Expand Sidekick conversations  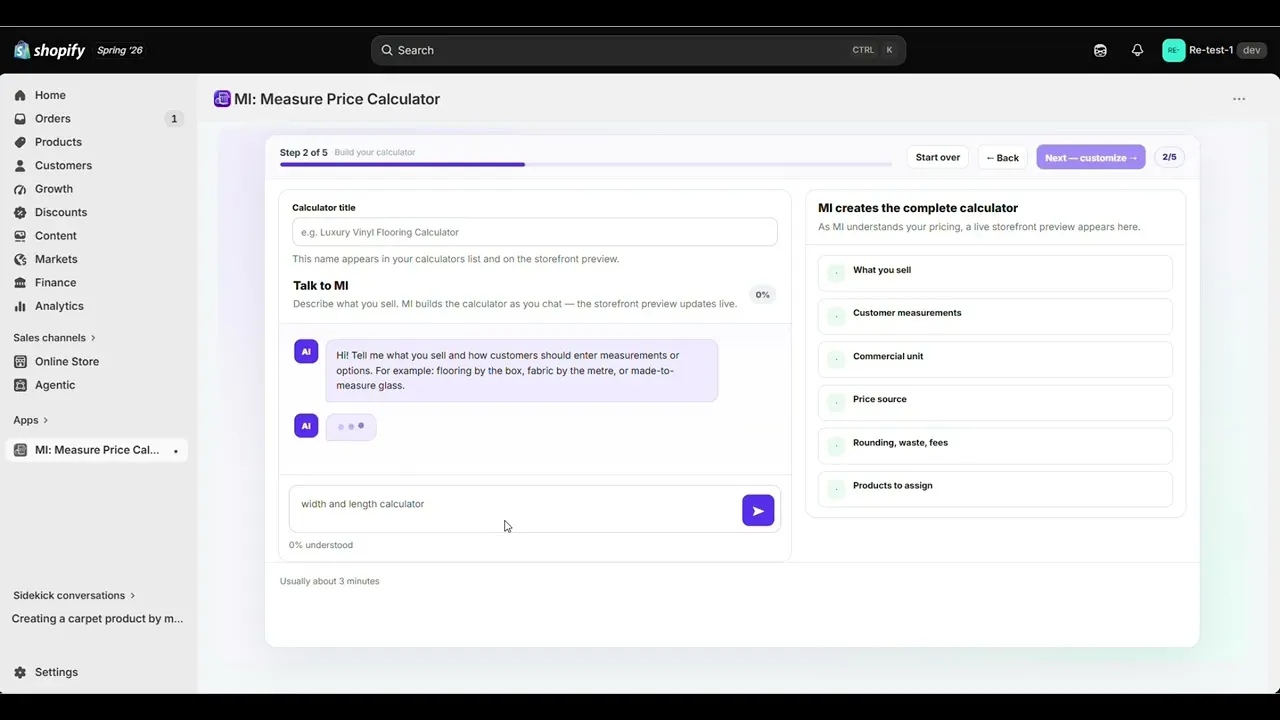pos(74,595)
